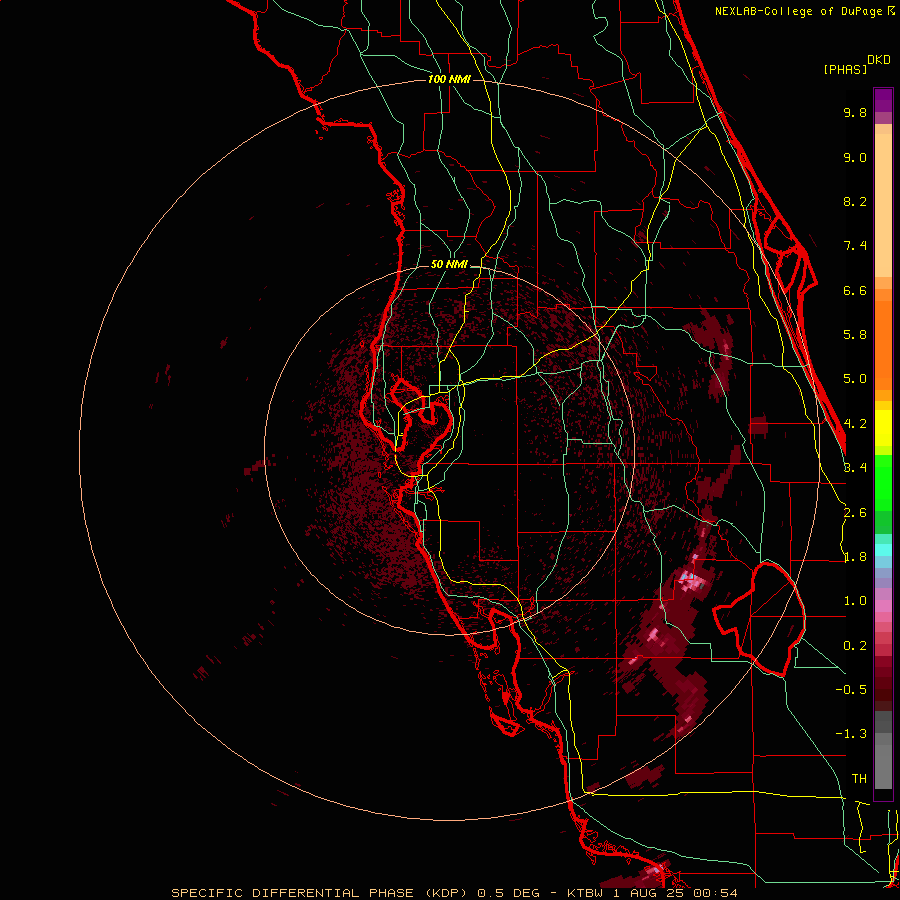
Task: Click the 100 NMI range ring label
Action: pos(449,79)
